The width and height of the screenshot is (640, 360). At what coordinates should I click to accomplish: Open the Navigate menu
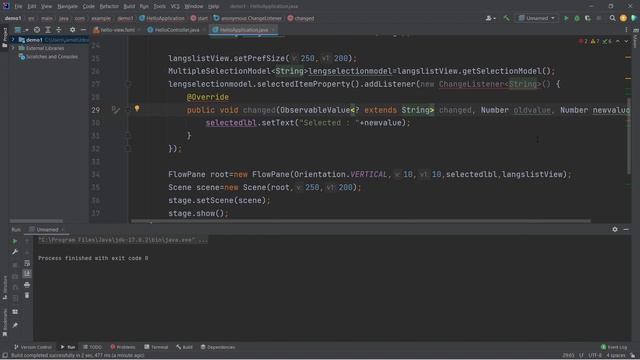click(67, 7)
